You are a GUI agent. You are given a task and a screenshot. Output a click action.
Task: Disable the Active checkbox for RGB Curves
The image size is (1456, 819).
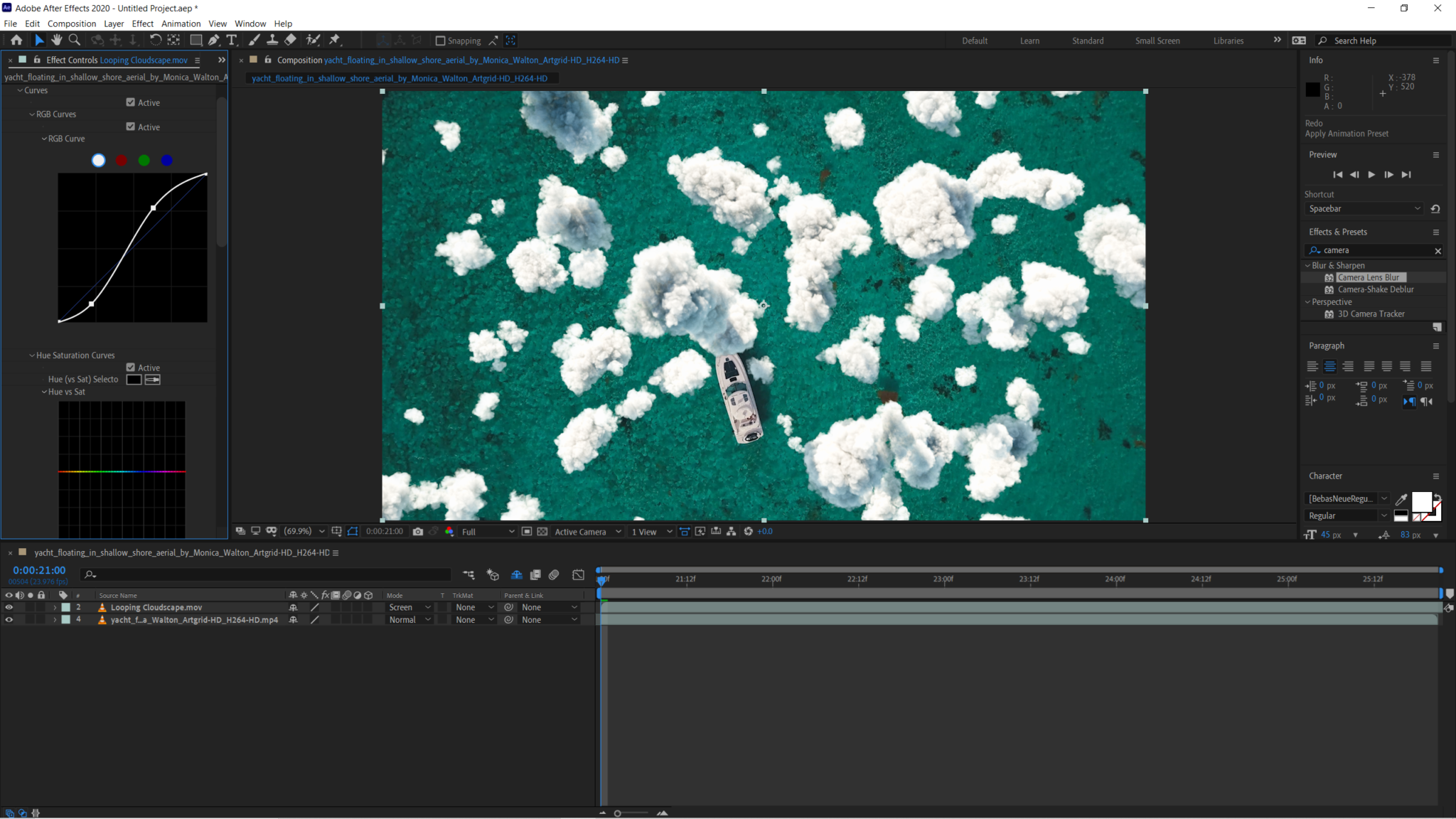(x=131, y=126)
